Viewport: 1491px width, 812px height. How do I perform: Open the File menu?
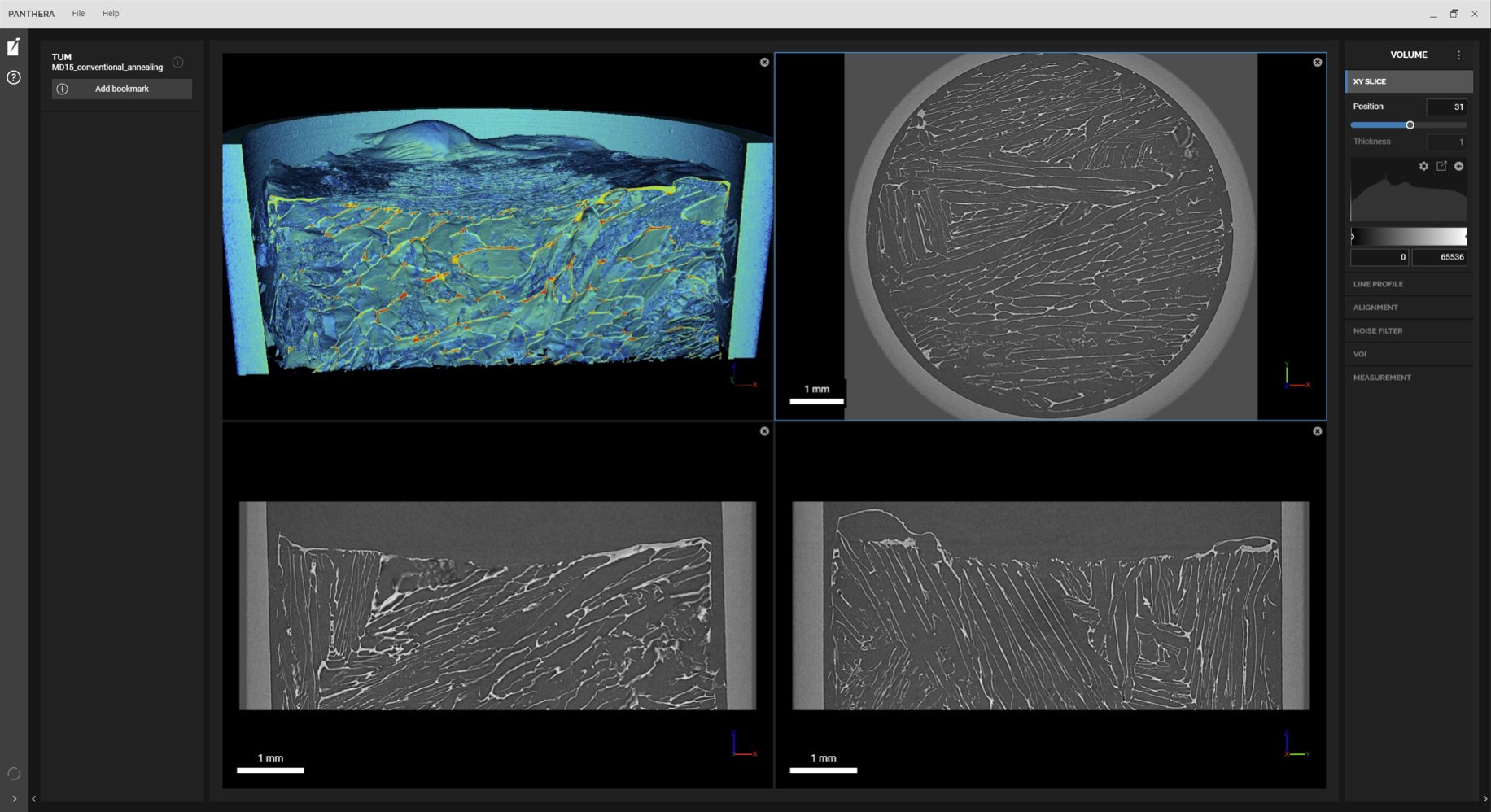pos(78,13)
